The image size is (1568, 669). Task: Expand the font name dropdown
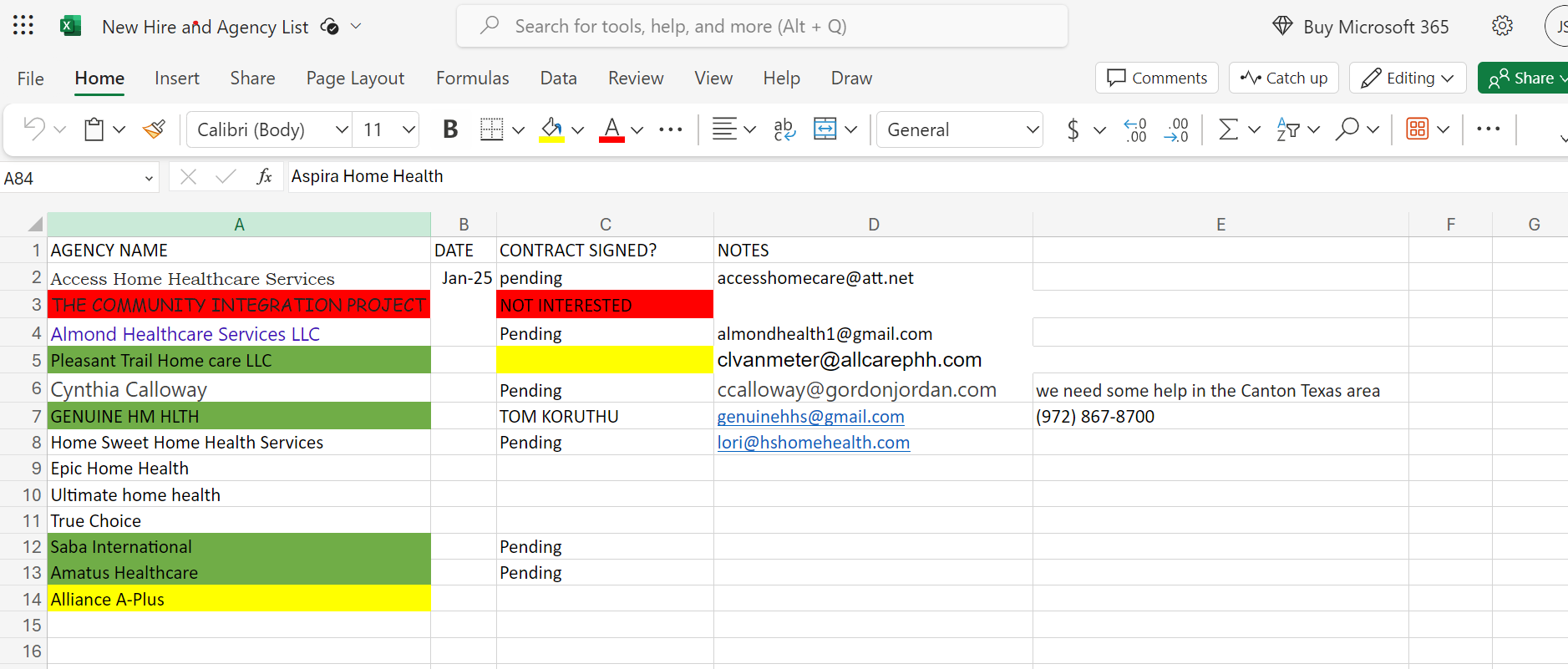(341, 129)
